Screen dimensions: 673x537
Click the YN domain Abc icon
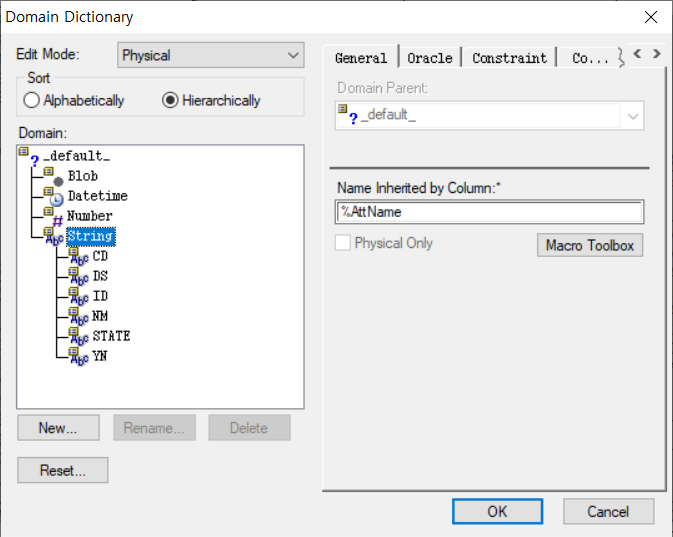pos(79,357)
